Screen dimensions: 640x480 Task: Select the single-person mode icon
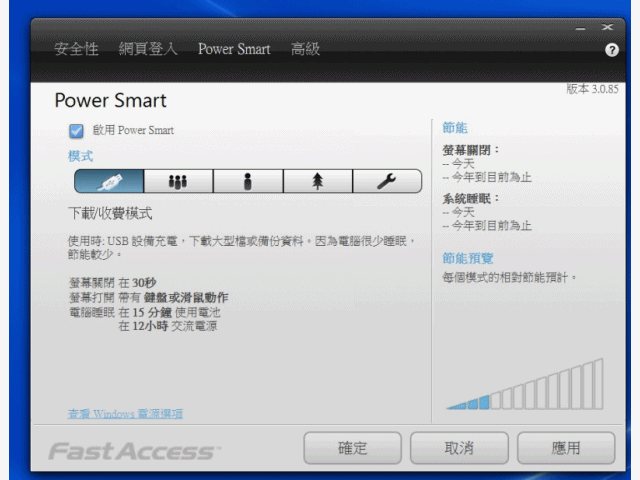248,181
